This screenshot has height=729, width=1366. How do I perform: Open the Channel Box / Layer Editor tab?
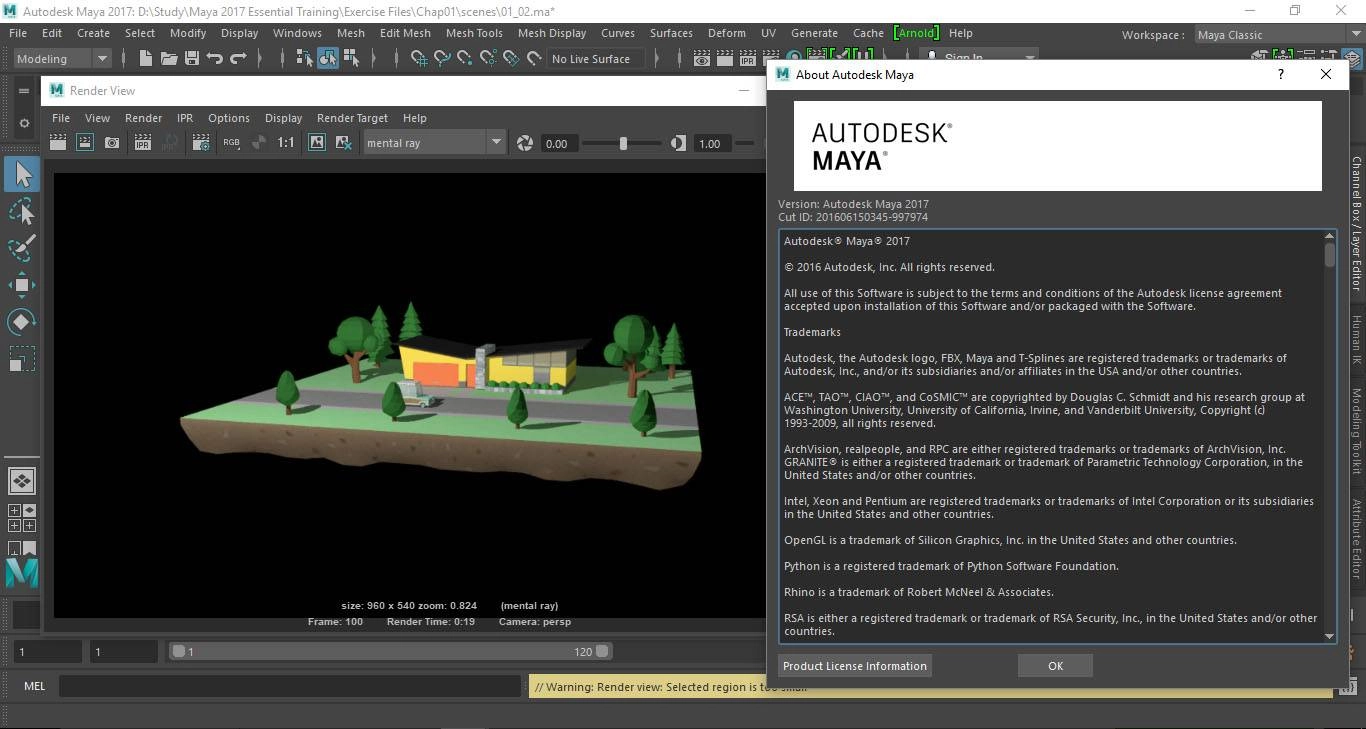[x=1357, y=223]
